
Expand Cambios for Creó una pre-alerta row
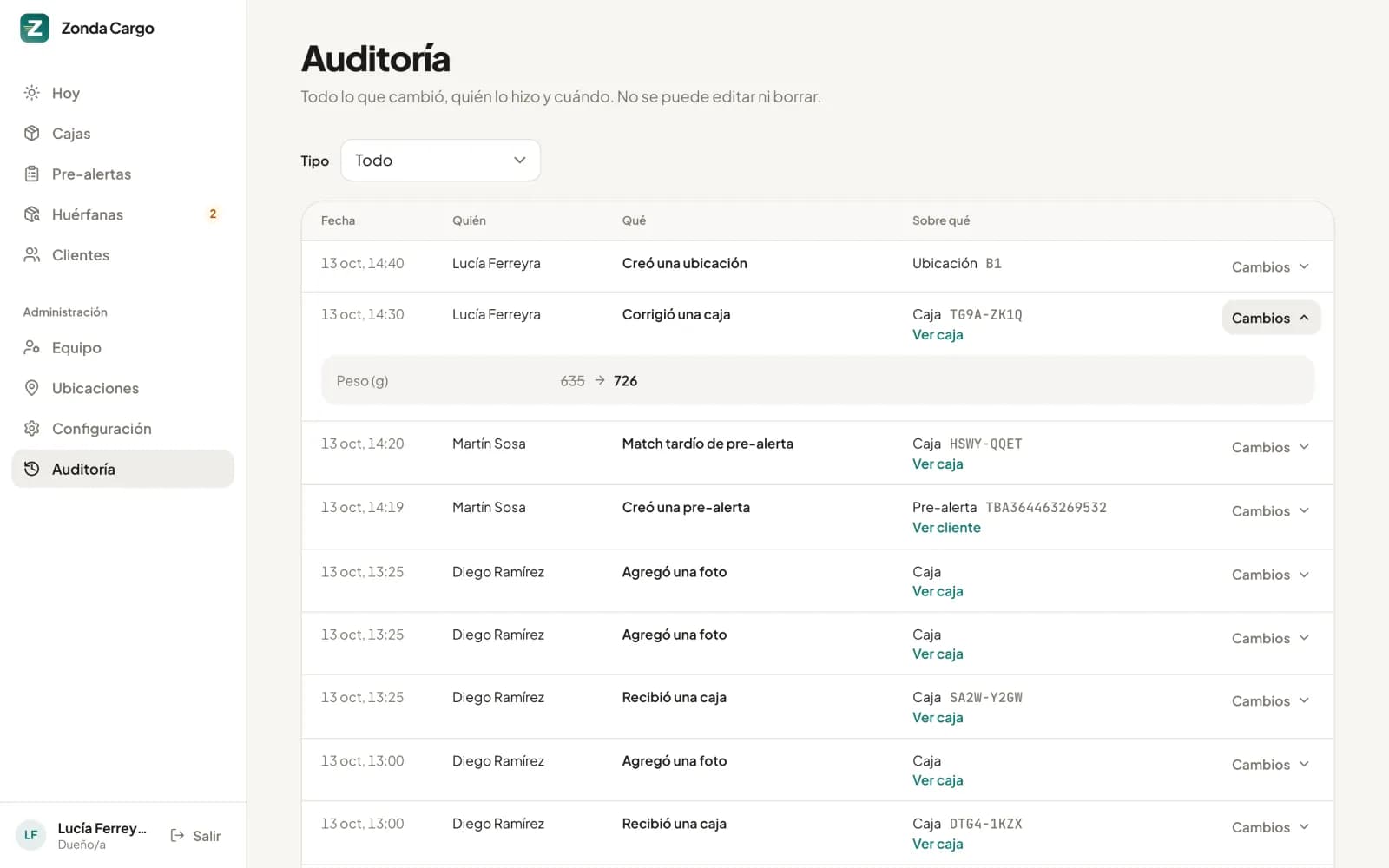tap(1270, 510)
